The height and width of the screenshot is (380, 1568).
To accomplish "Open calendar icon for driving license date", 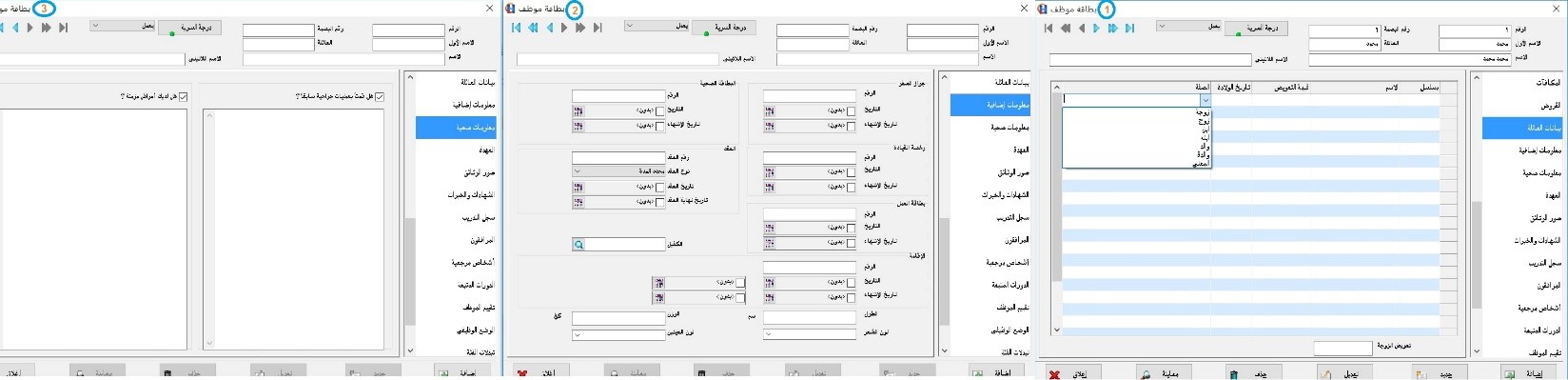I will click(x=769, y=171).
